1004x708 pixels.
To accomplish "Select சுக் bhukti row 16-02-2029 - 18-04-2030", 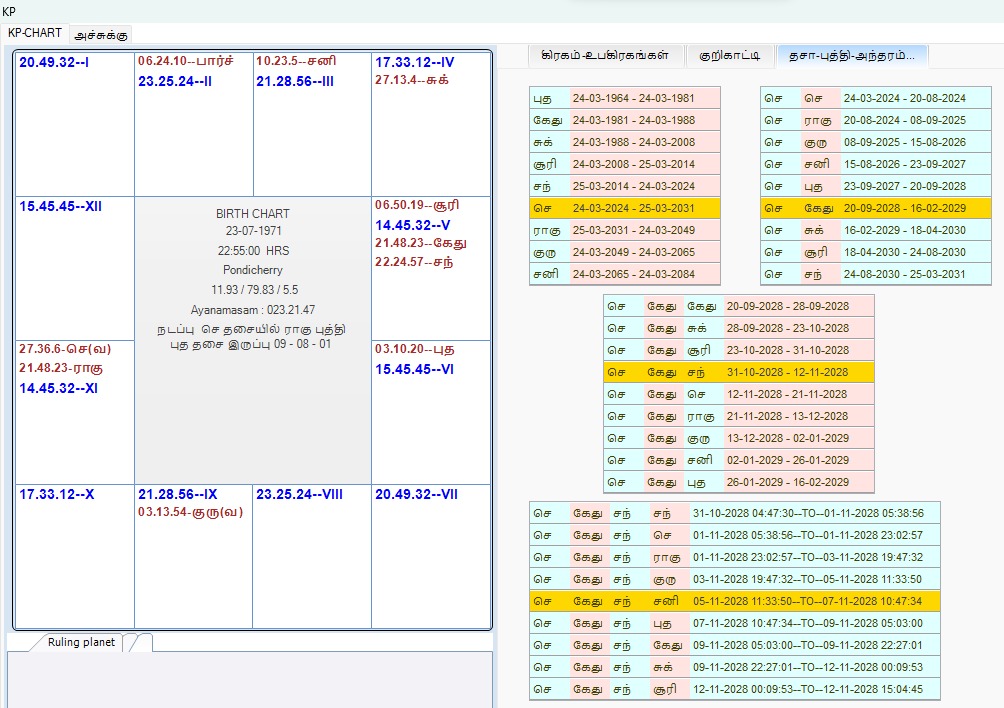I will [876, 230].
